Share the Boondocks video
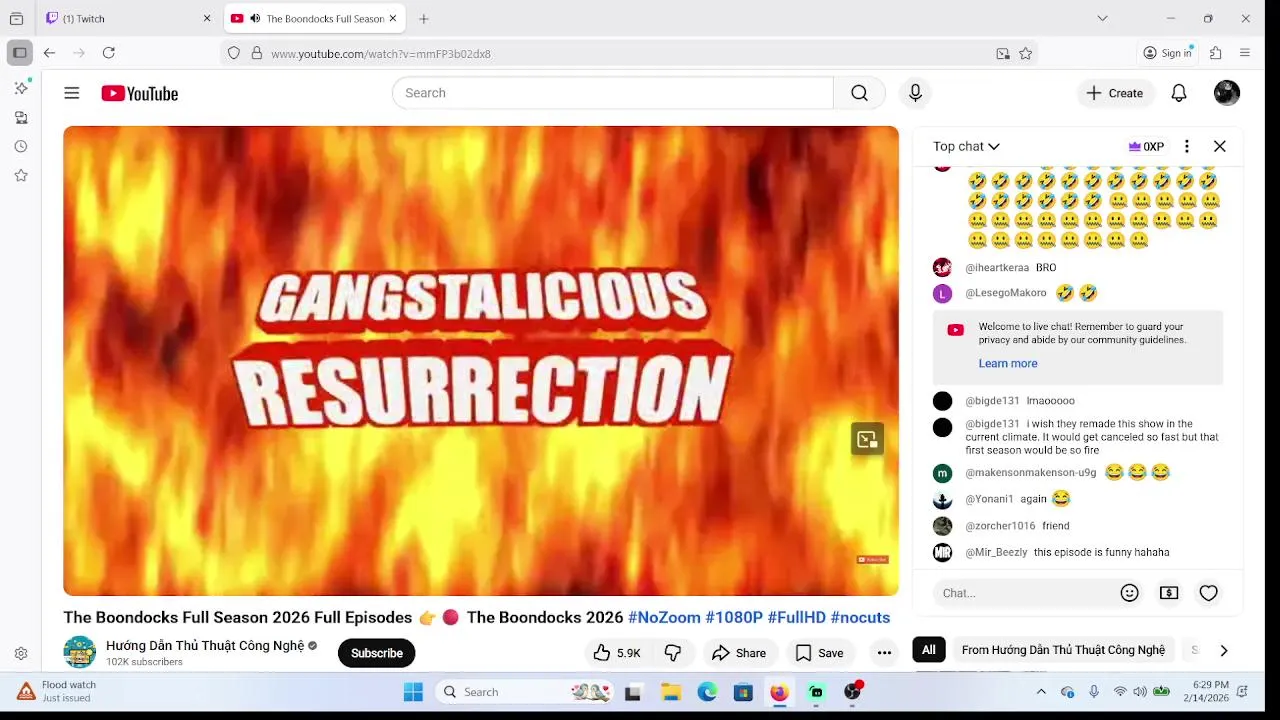This screenshot has width=1280, height=720. [739, 653]
